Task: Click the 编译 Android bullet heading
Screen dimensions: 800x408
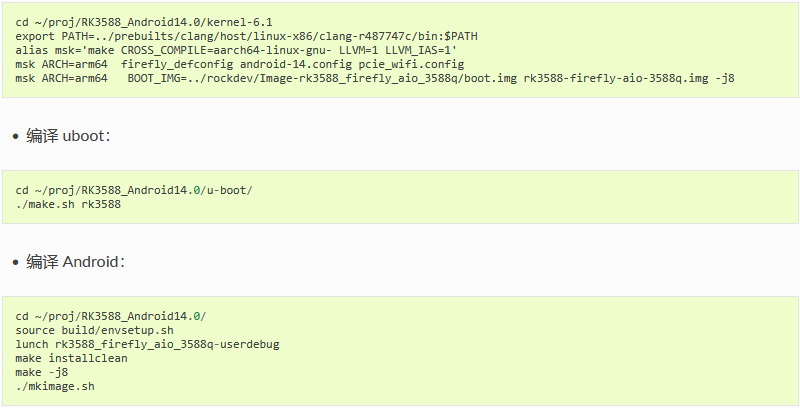Action: [x=76, y=262]
